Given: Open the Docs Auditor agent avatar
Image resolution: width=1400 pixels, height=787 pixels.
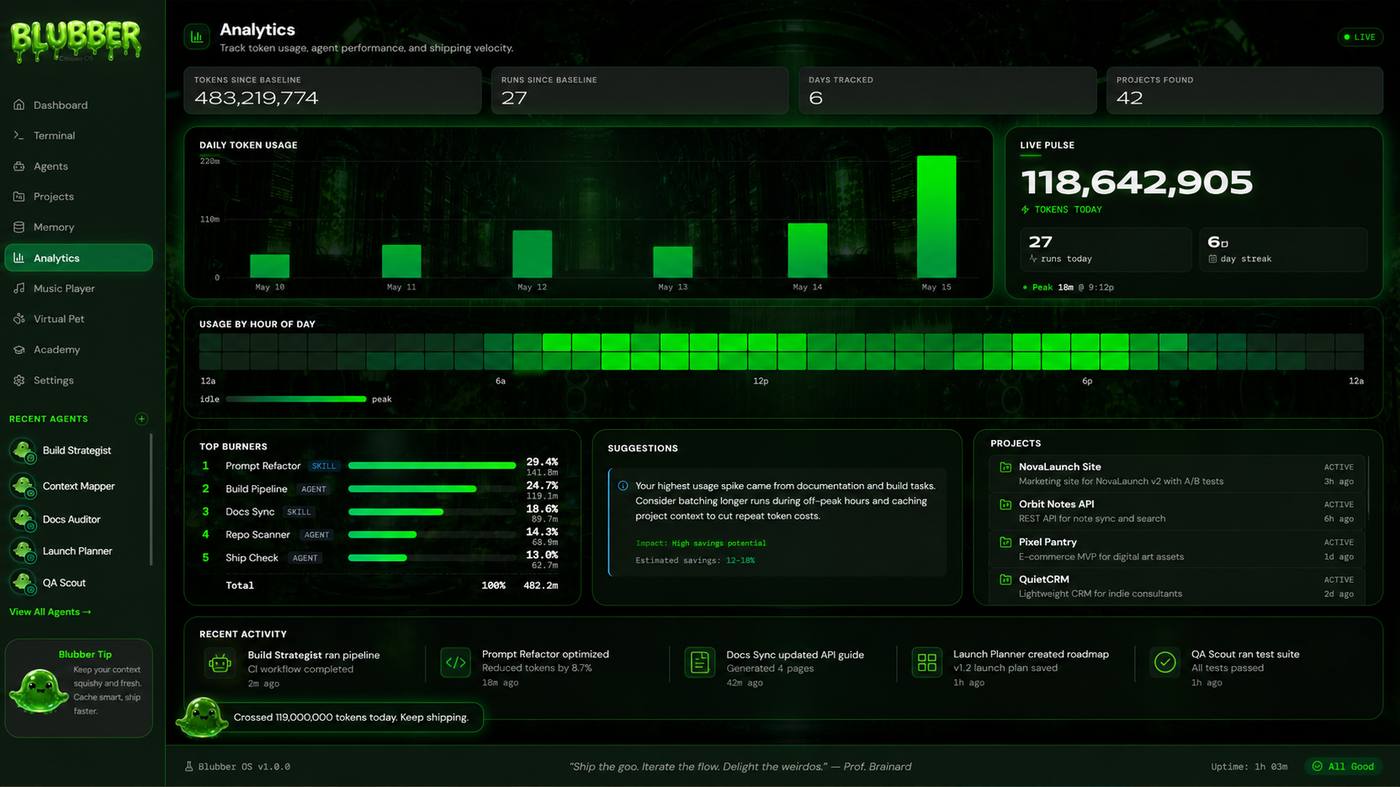Looking at the screenshot, I should click(x=23, y=519).
